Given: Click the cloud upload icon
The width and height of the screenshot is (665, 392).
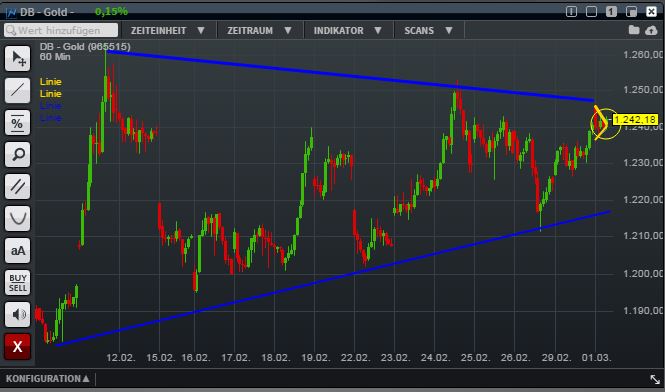Looking at the screenshot, I should (x=651, y=30).
